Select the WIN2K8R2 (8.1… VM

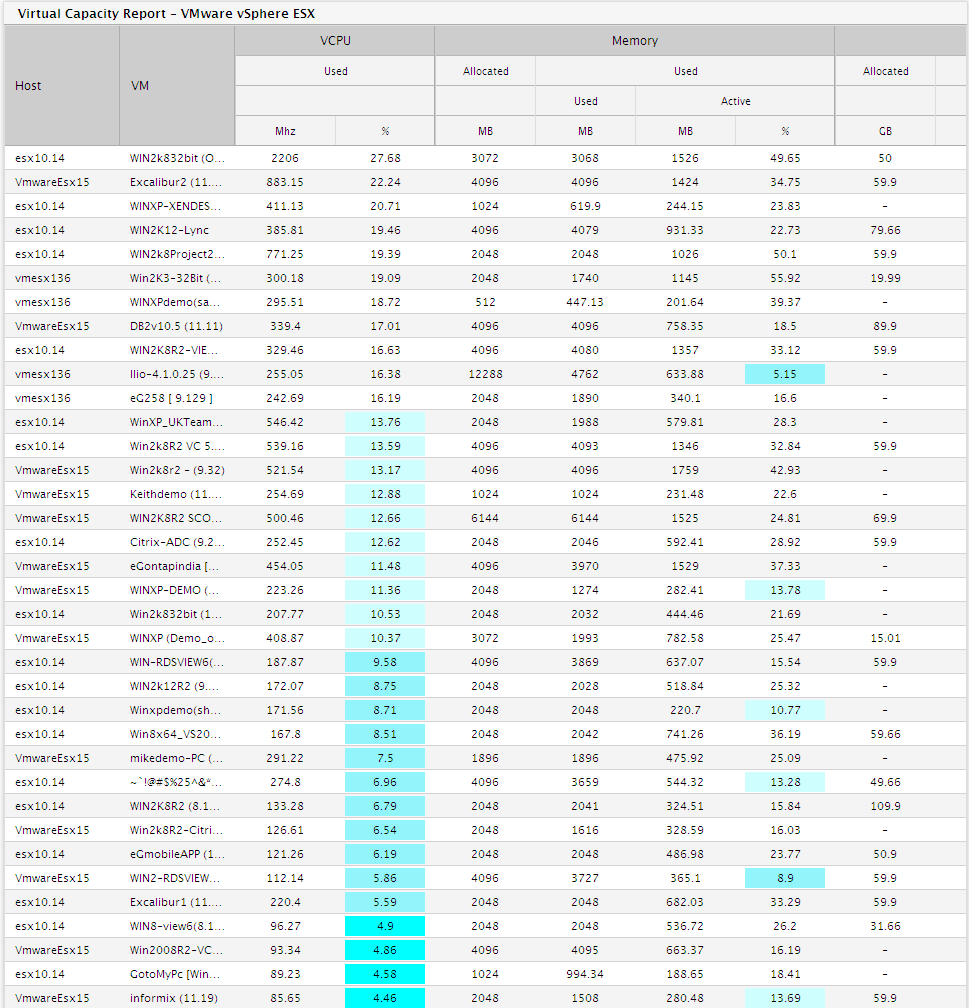174,806
